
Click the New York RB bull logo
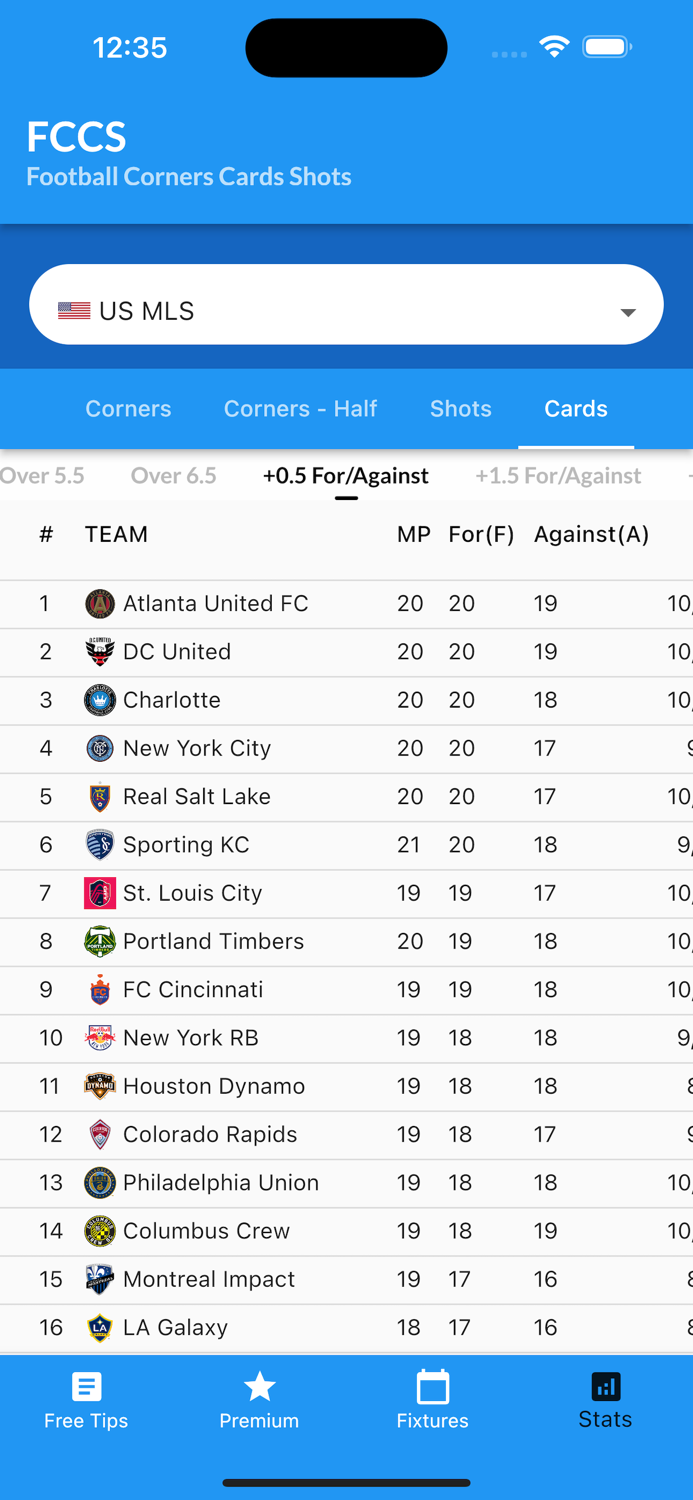tap(100, 1038)
